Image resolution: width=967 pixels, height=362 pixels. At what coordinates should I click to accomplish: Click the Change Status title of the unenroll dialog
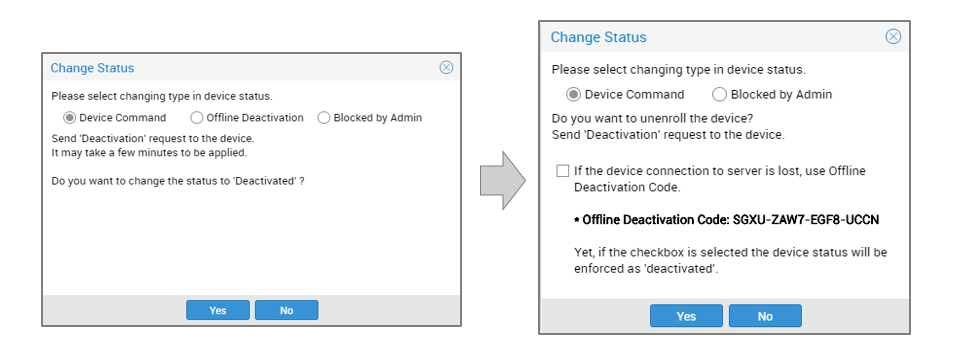[599, 37]
